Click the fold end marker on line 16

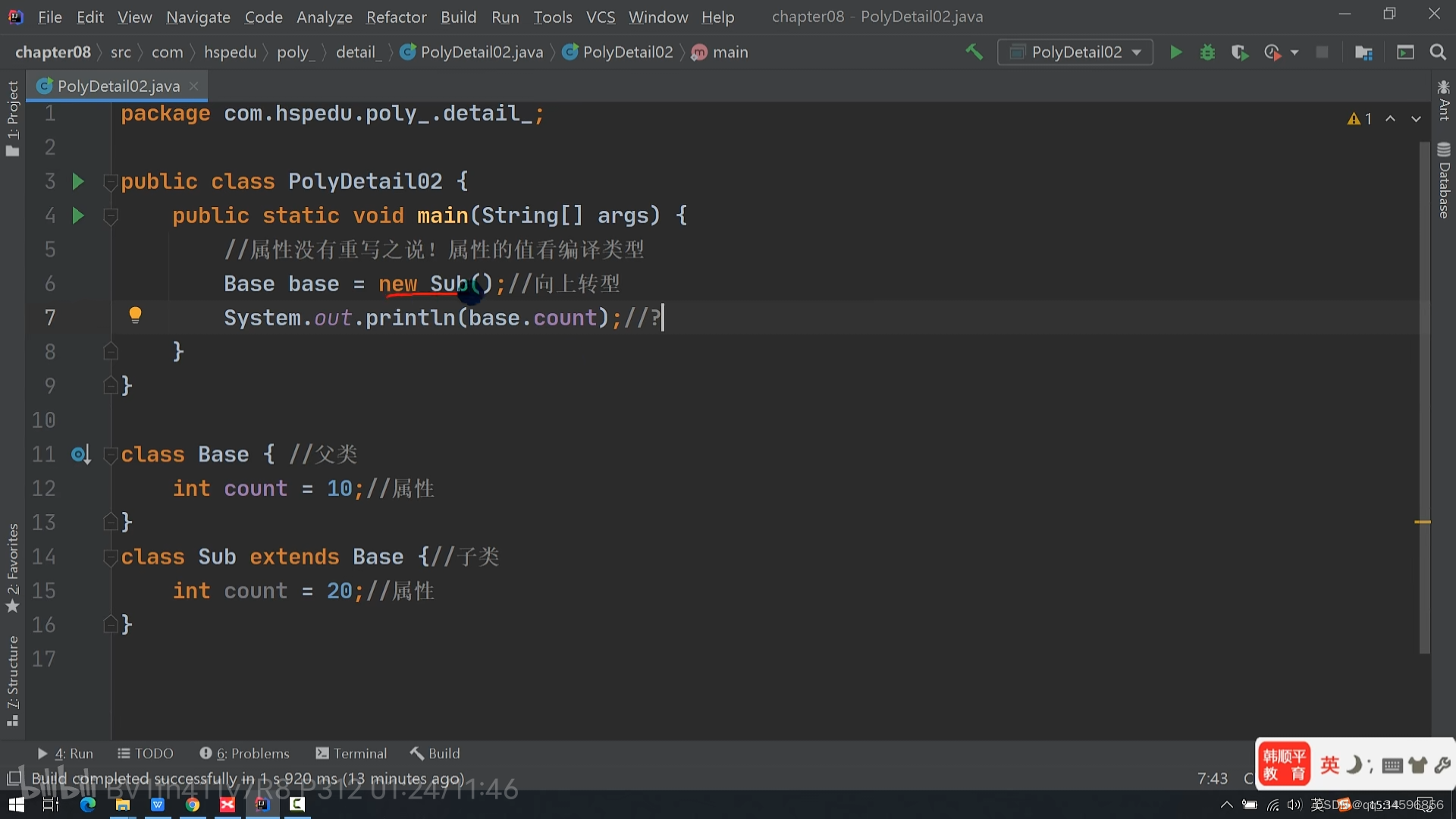[111, 624]
